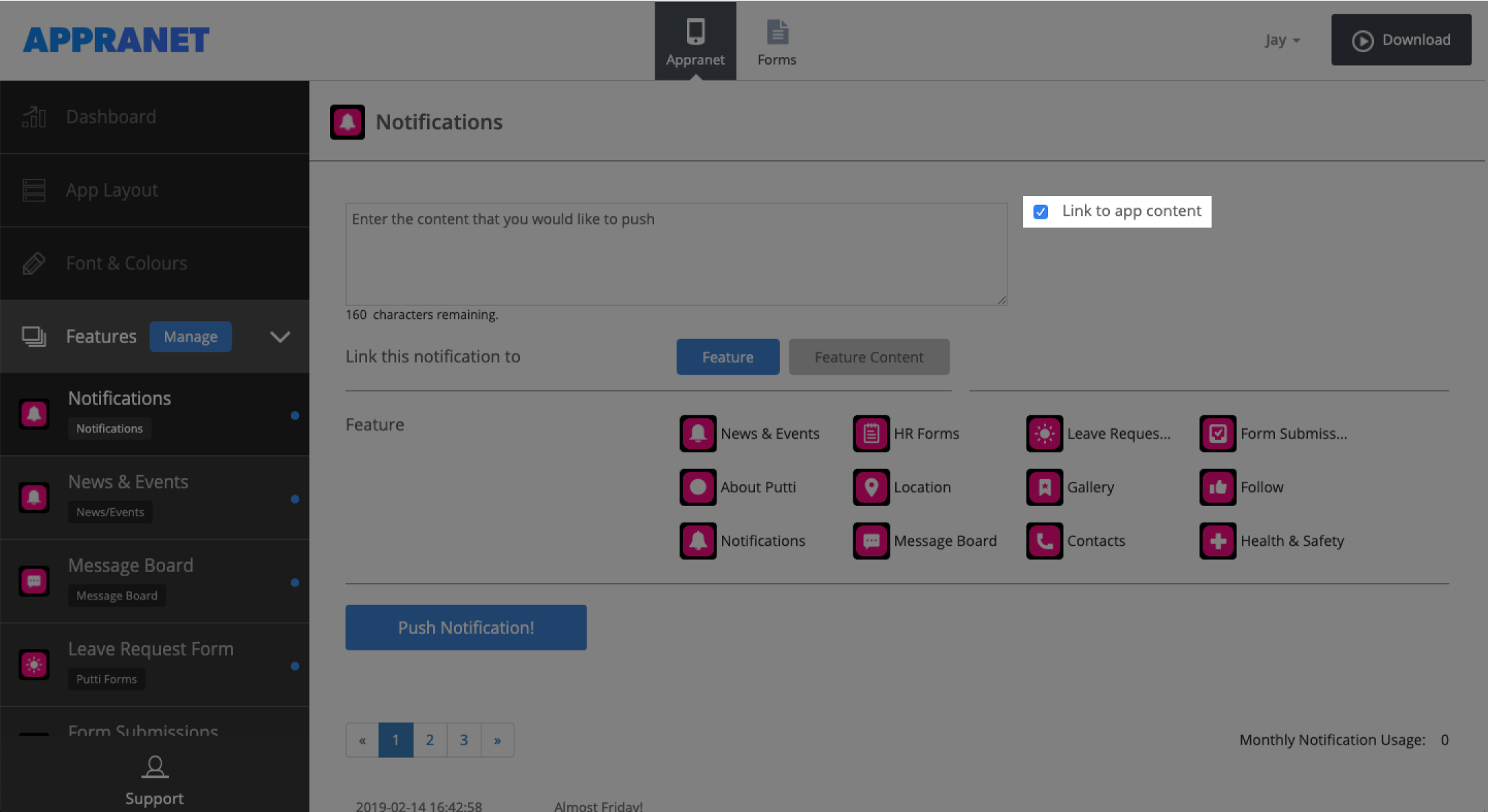This screenshot has height=812, width=1488.
Task: Click Push Notification! button
Action: (x=466, y=628)
